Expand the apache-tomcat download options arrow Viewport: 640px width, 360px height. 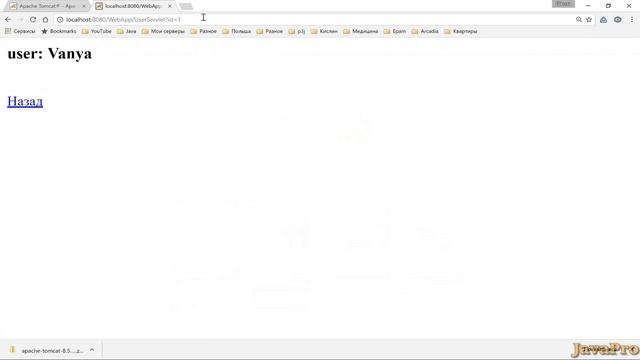click(x=92, y=350)
